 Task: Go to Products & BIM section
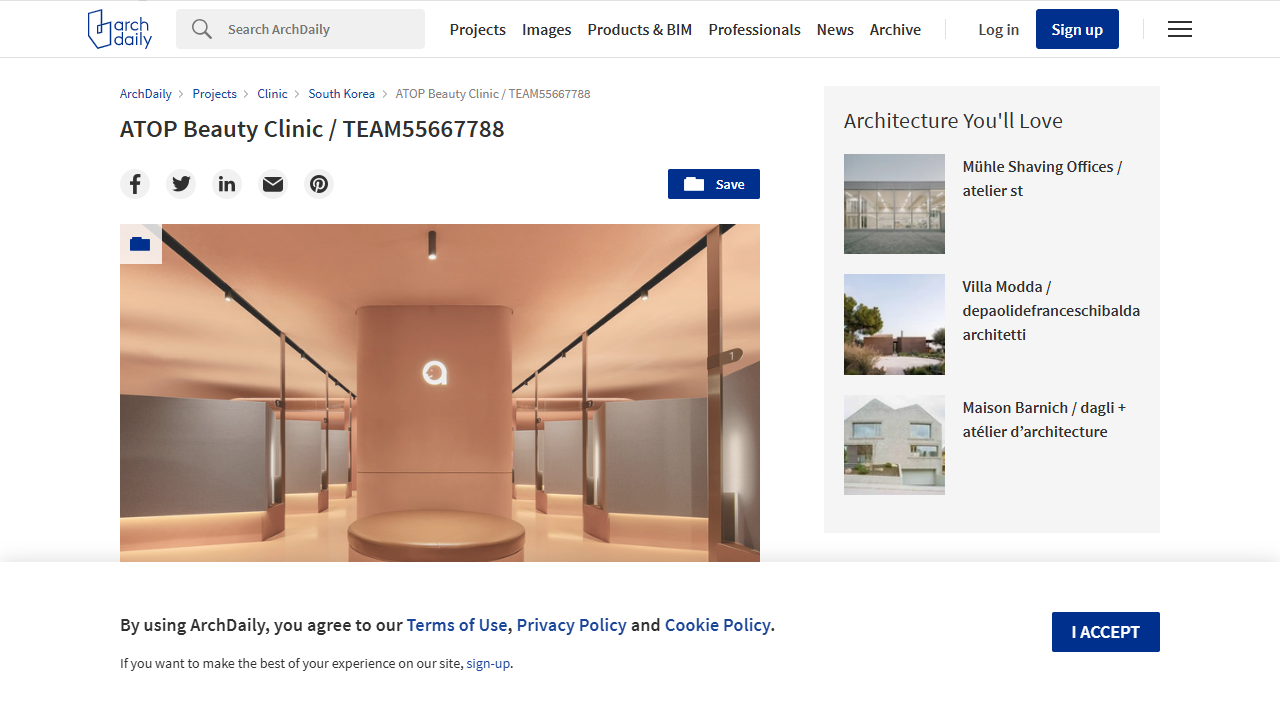[x=639, y=29]
